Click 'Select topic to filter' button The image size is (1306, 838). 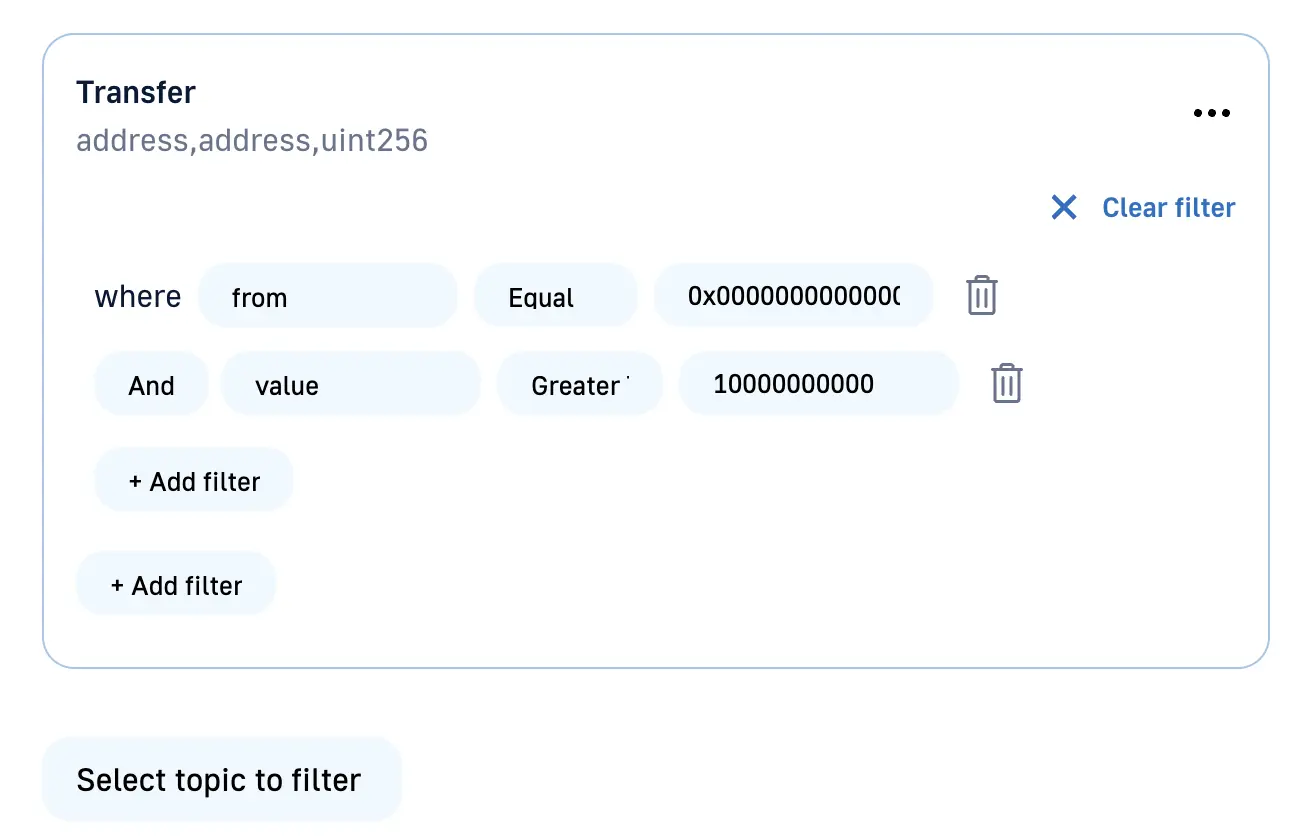tap(220, 780)
